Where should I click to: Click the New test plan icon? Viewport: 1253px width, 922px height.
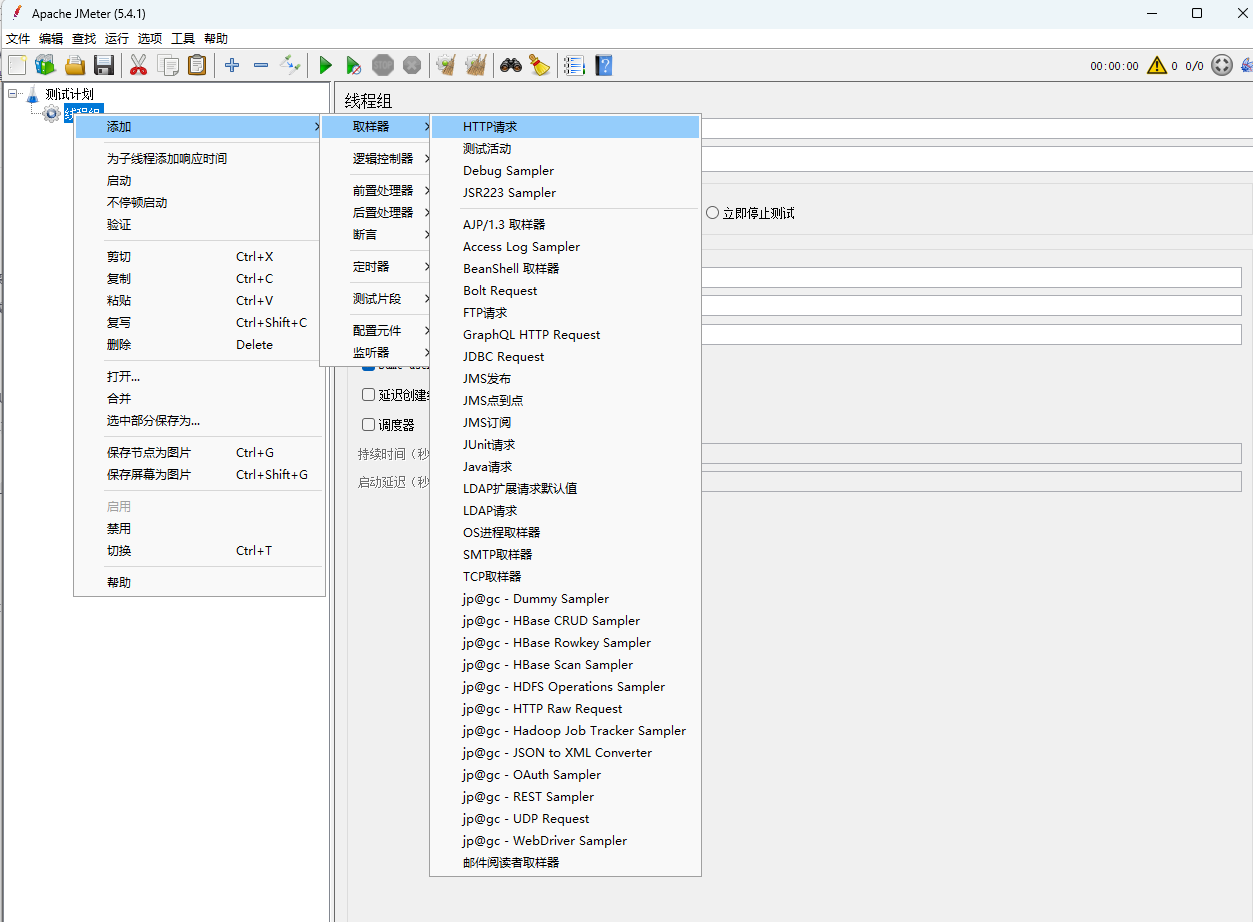(x=17, y=65)
